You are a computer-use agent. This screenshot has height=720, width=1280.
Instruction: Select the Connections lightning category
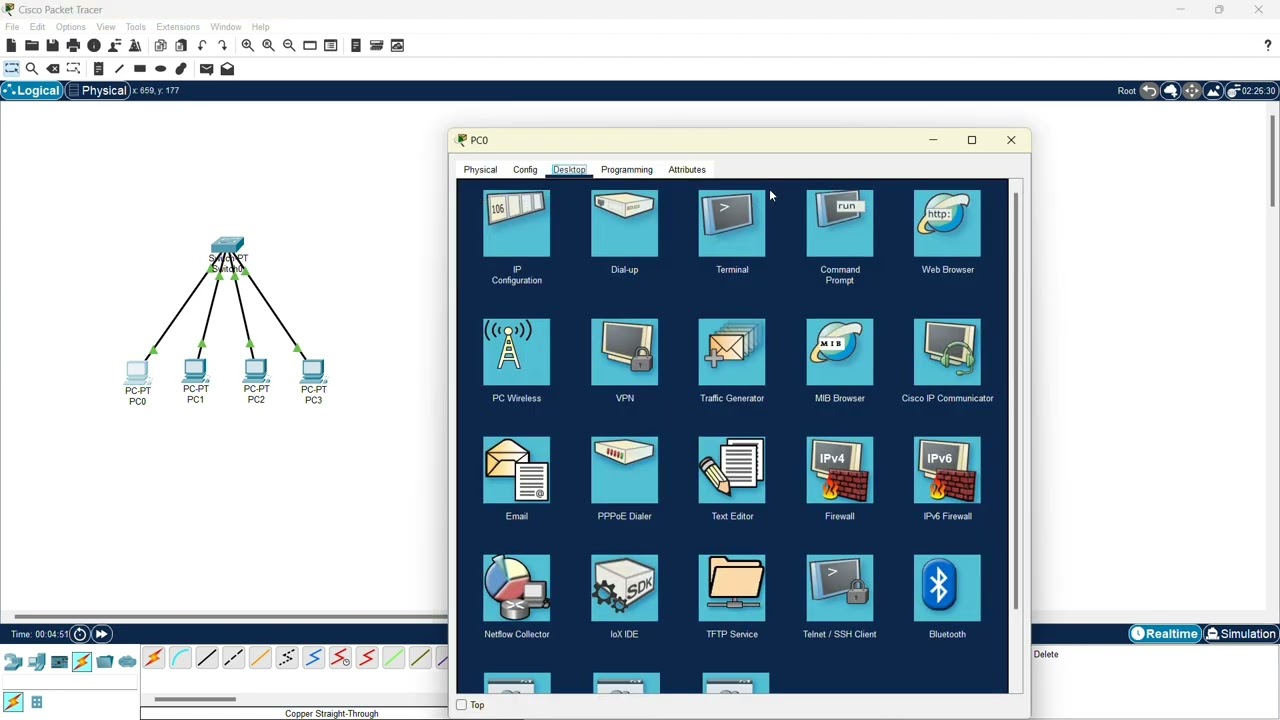(81, 661)
